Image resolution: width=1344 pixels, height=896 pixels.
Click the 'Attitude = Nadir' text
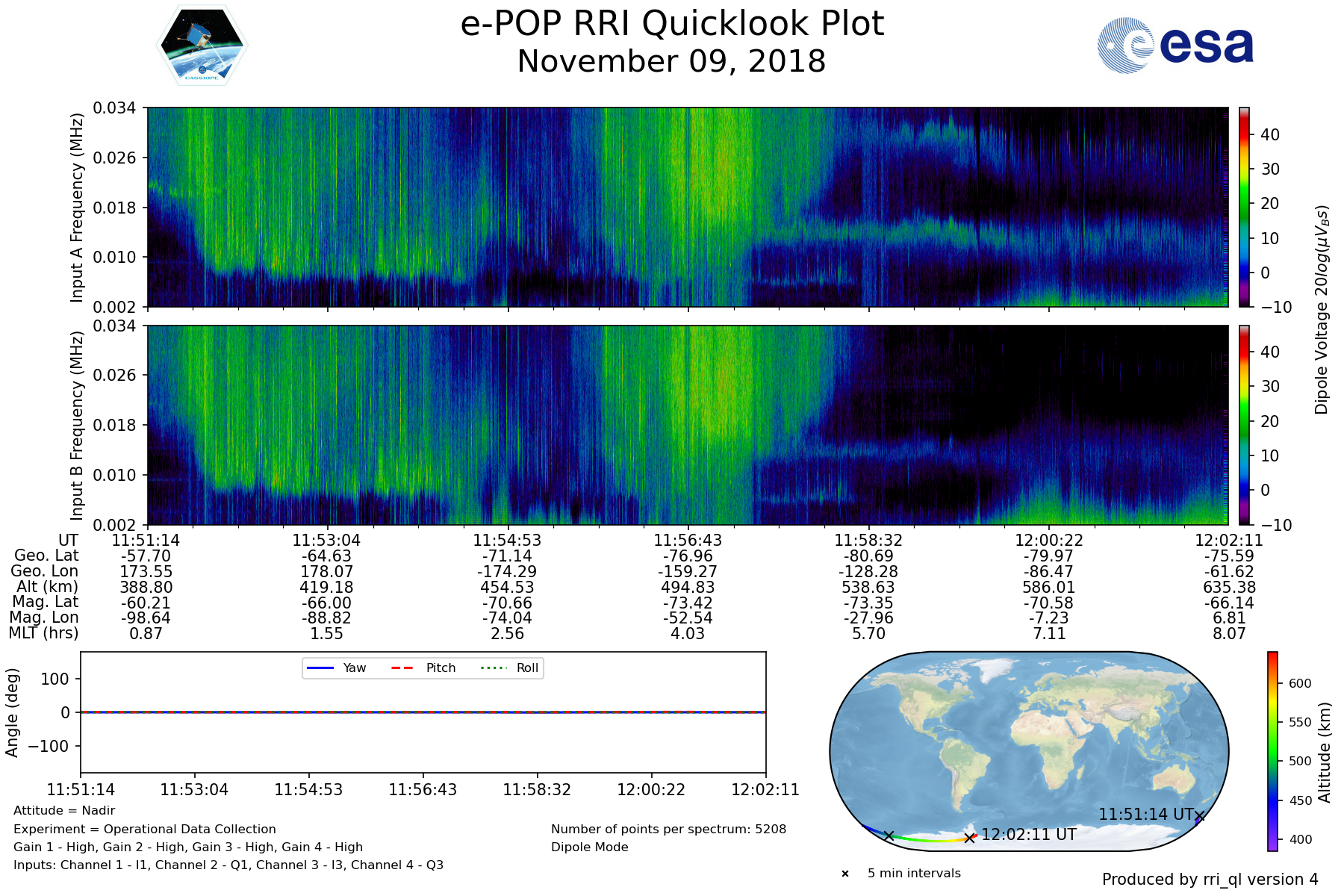coord(64,811)
